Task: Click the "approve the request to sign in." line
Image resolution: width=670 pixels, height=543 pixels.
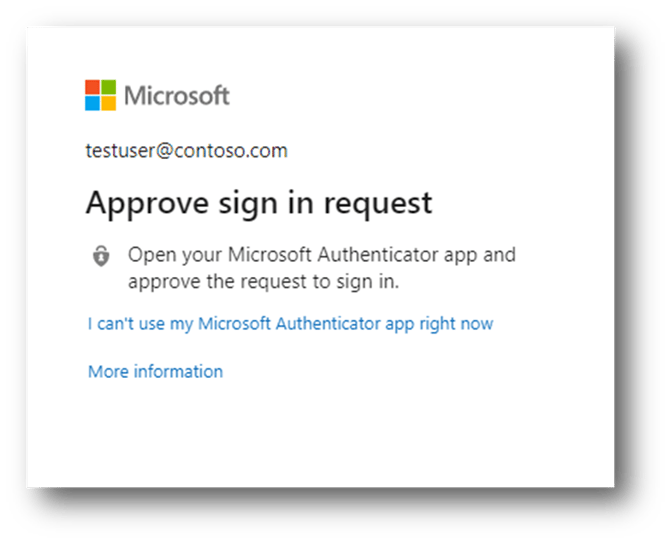Action: pyautogui.click(x=263, y=282)
